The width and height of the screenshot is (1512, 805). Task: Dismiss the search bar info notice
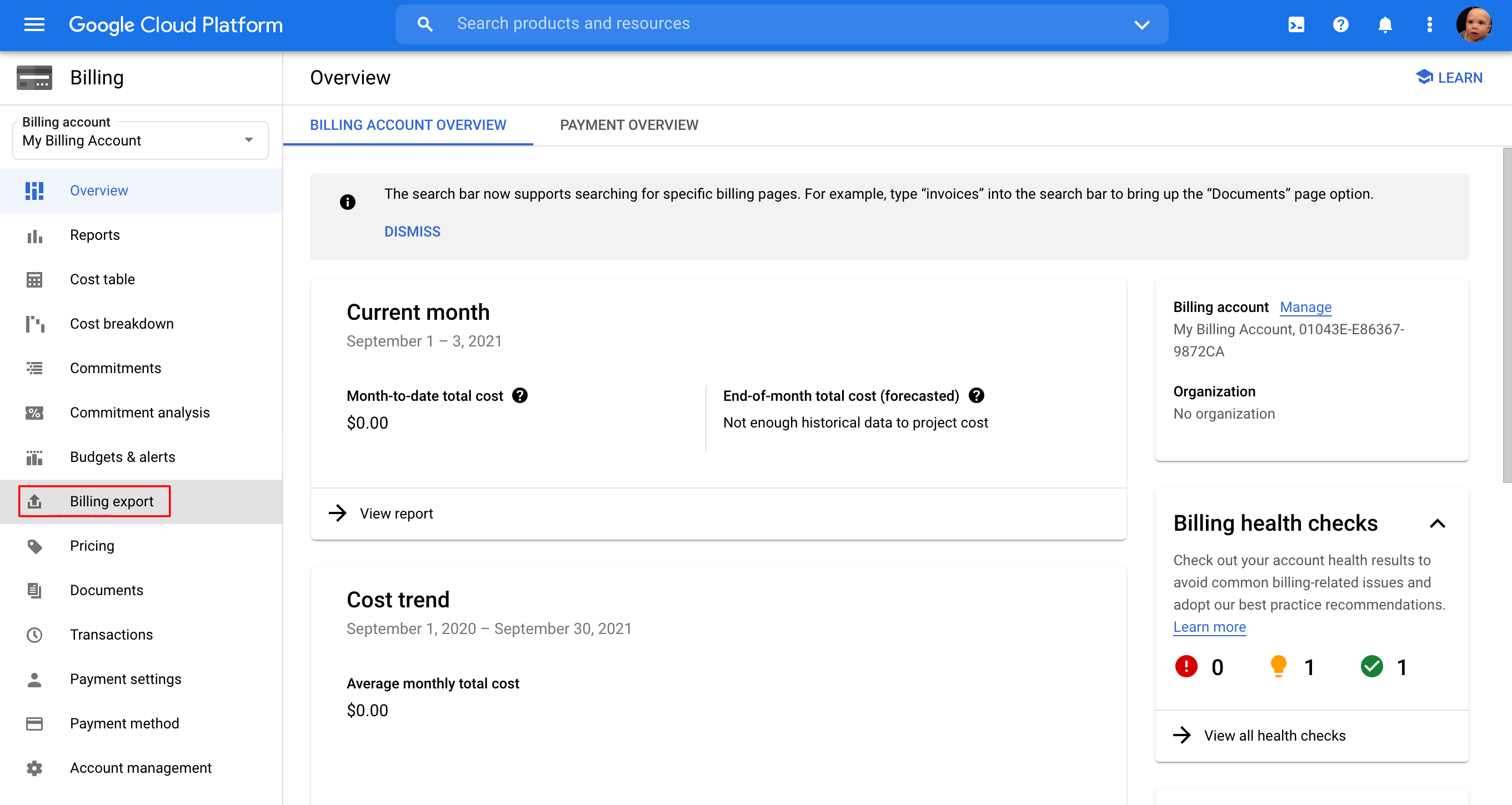412,231
